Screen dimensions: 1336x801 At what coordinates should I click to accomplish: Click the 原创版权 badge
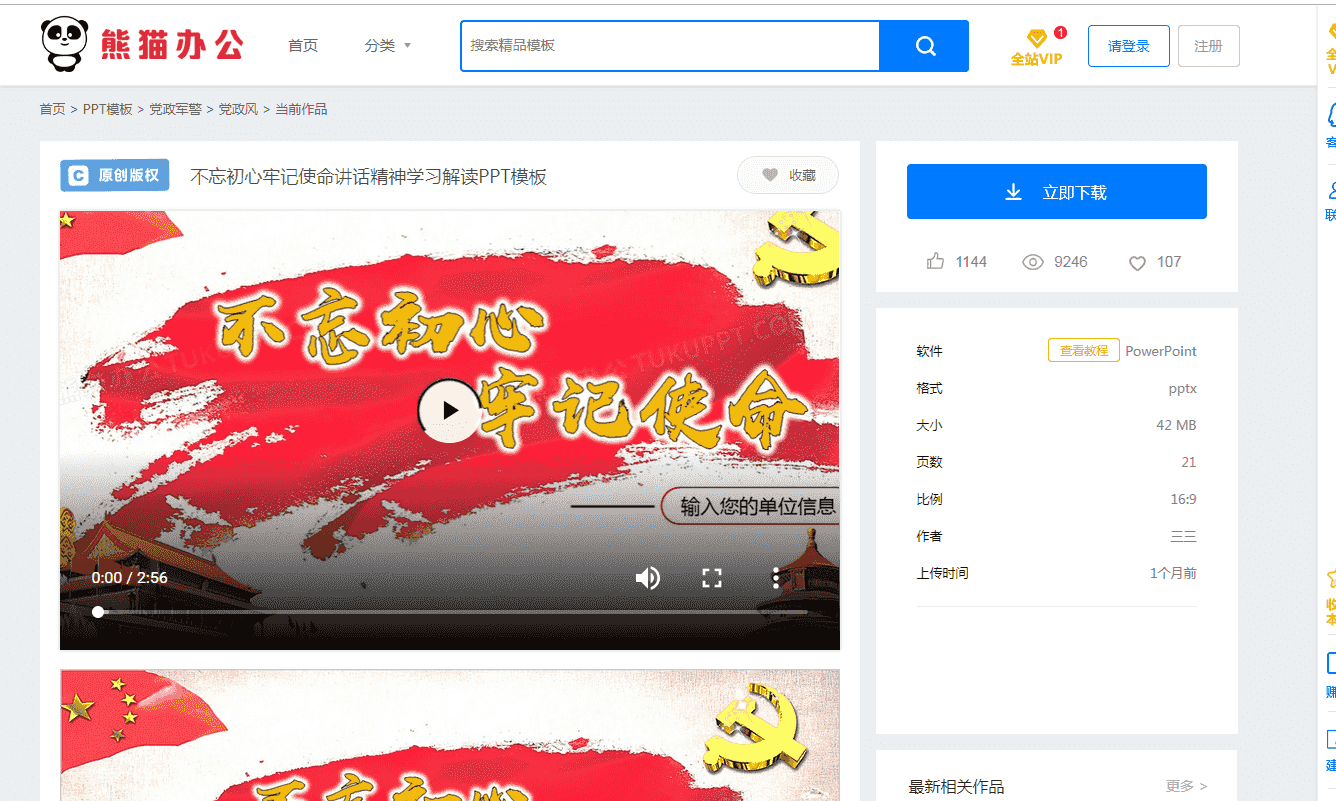[115, 175]
